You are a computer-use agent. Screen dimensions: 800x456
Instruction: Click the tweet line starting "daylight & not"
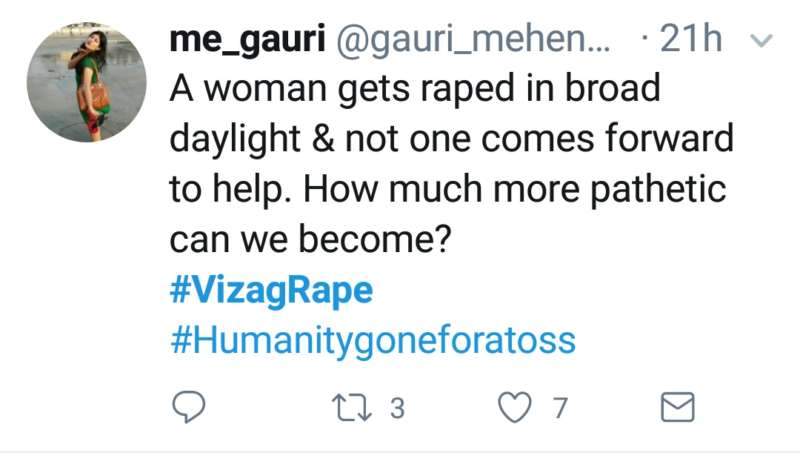(451, 139)
